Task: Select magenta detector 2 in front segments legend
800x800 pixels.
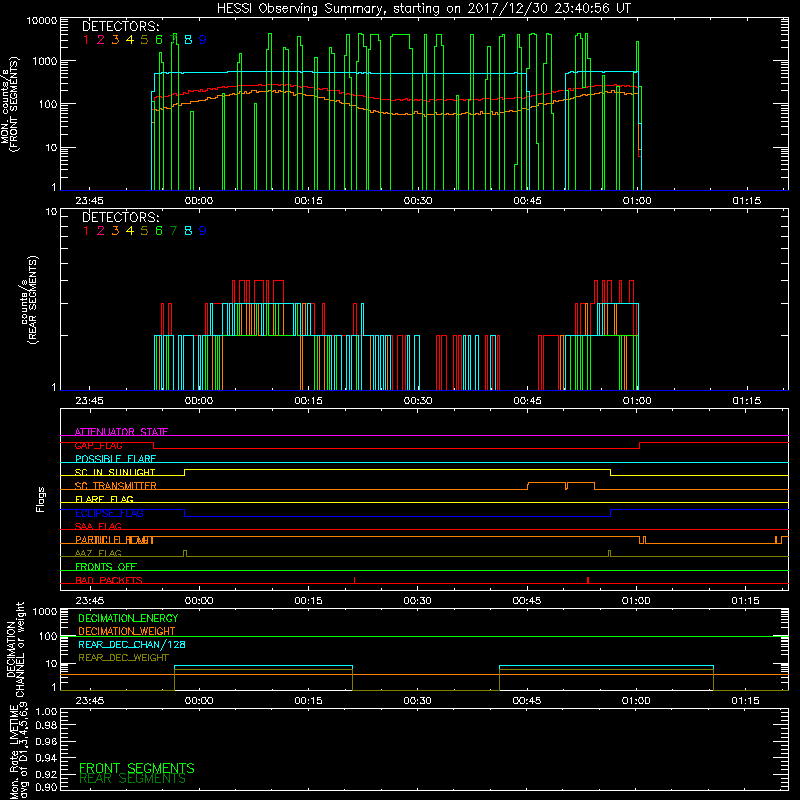Action: (x=101, y=40)
